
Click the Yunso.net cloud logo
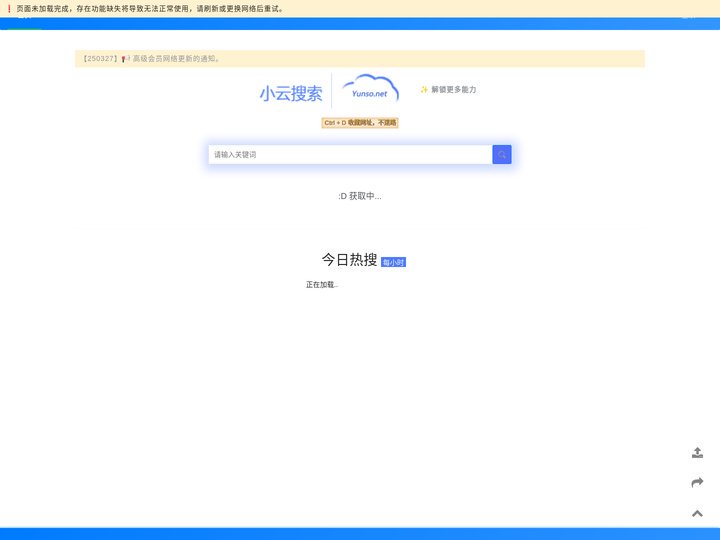[371, 89]
